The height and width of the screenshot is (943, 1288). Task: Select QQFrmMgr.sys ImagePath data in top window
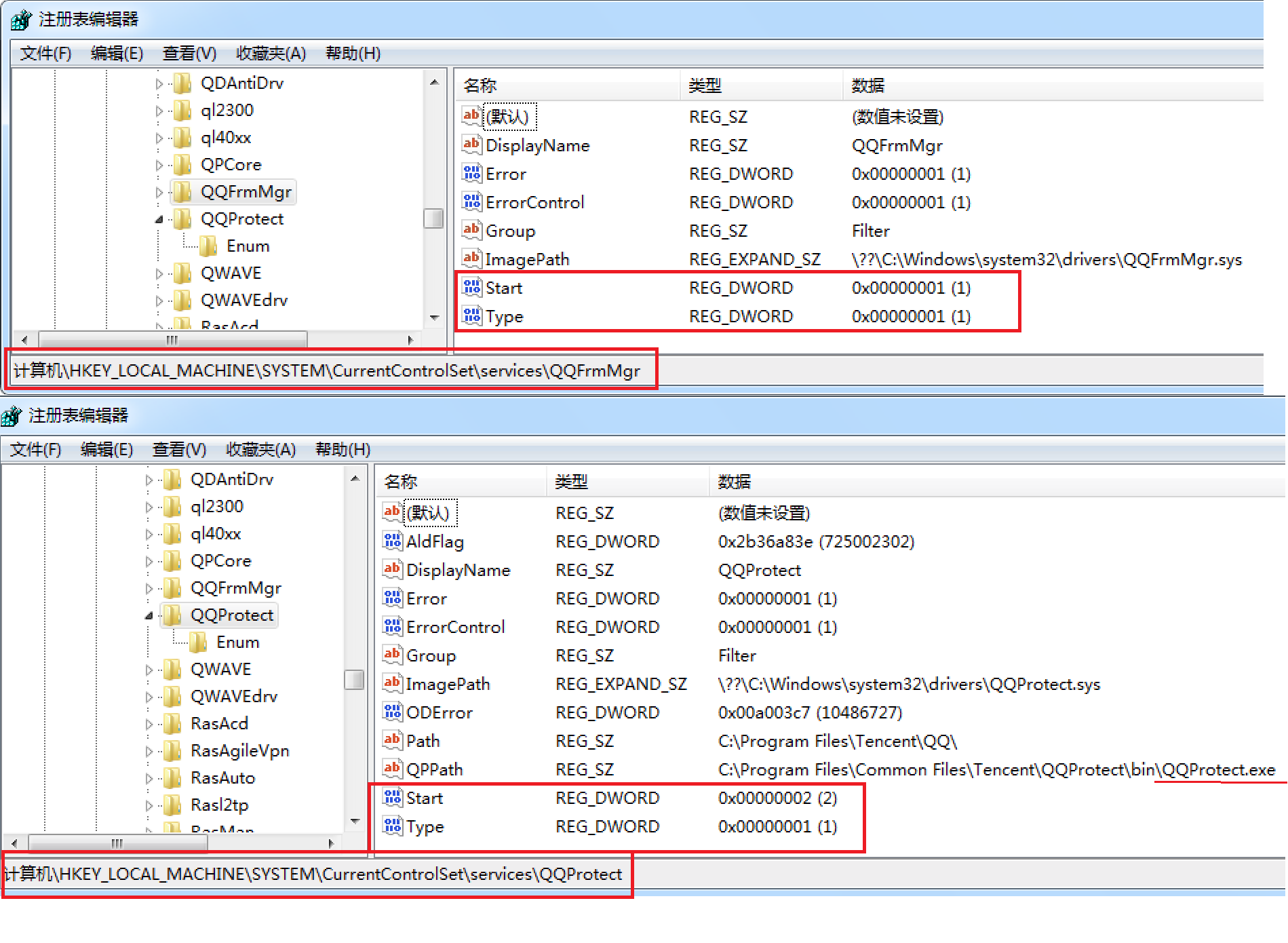coord(1047,259)
